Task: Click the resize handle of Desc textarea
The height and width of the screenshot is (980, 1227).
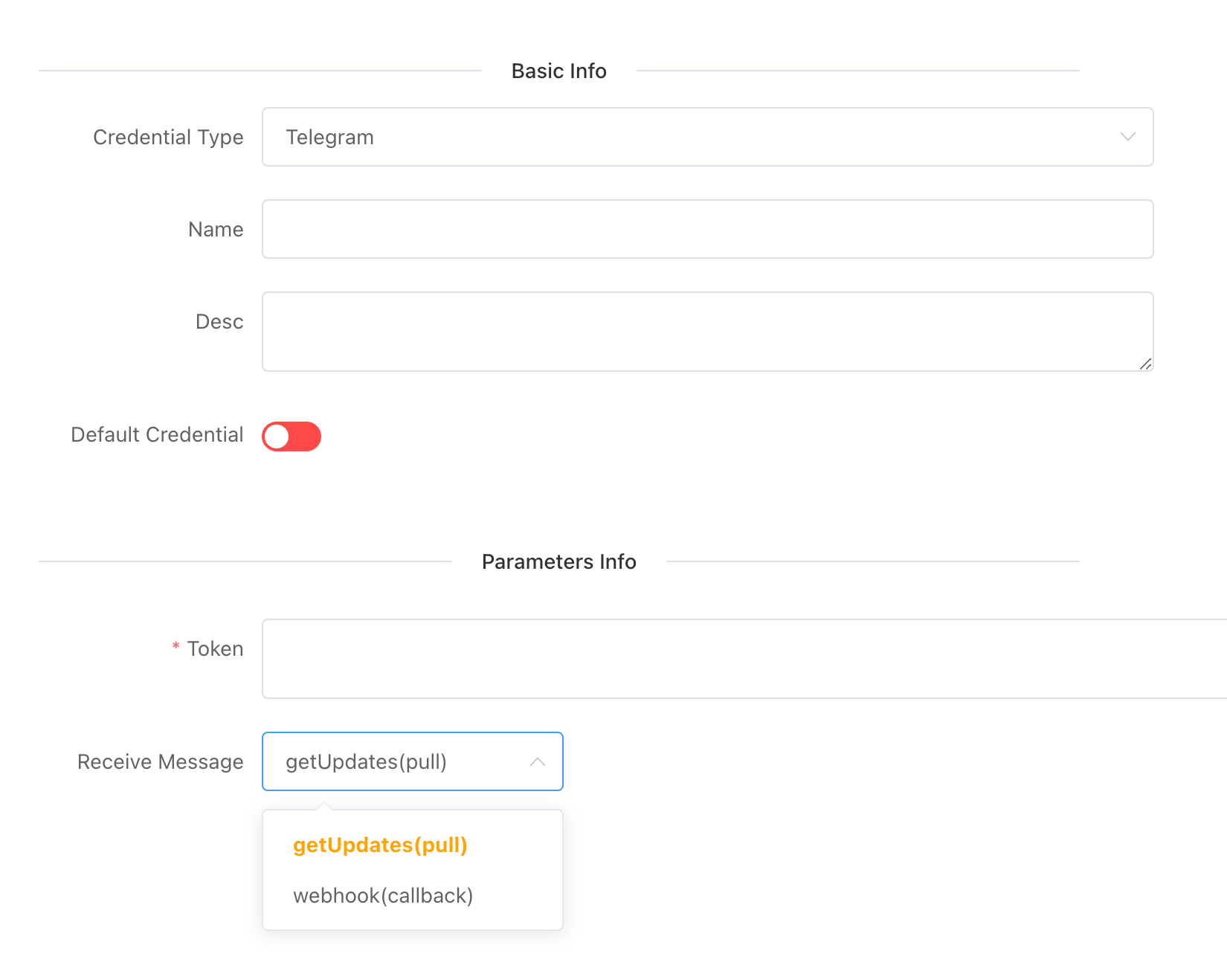Action: pyautogui.click(x=1145, y=364)
